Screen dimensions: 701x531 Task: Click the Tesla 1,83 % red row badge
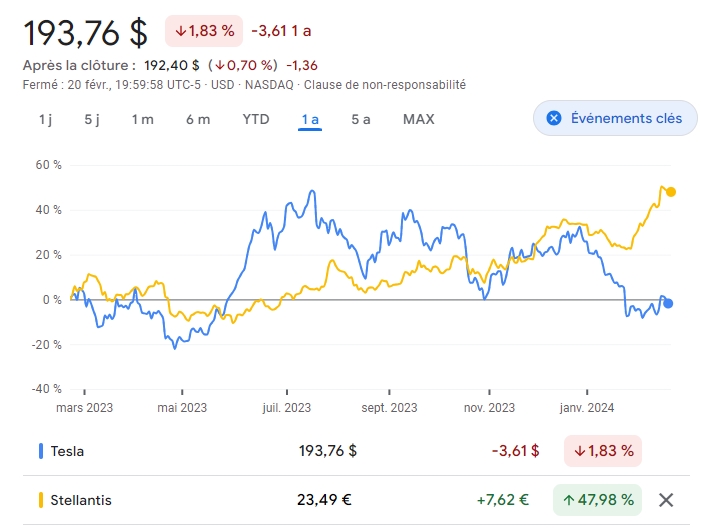pyautogui.click(x=603, y=451)
